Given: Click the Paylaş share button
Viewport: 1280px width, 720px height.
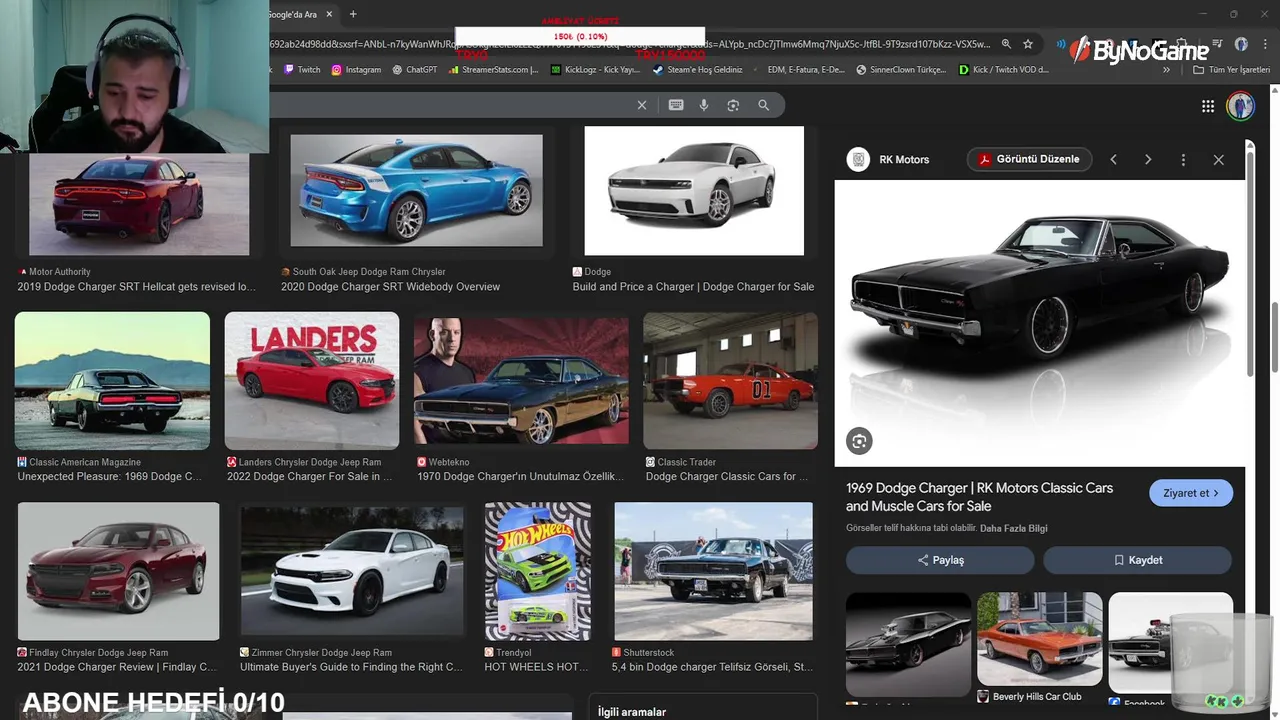Looking at the screenshot, I should pos(940,560).
